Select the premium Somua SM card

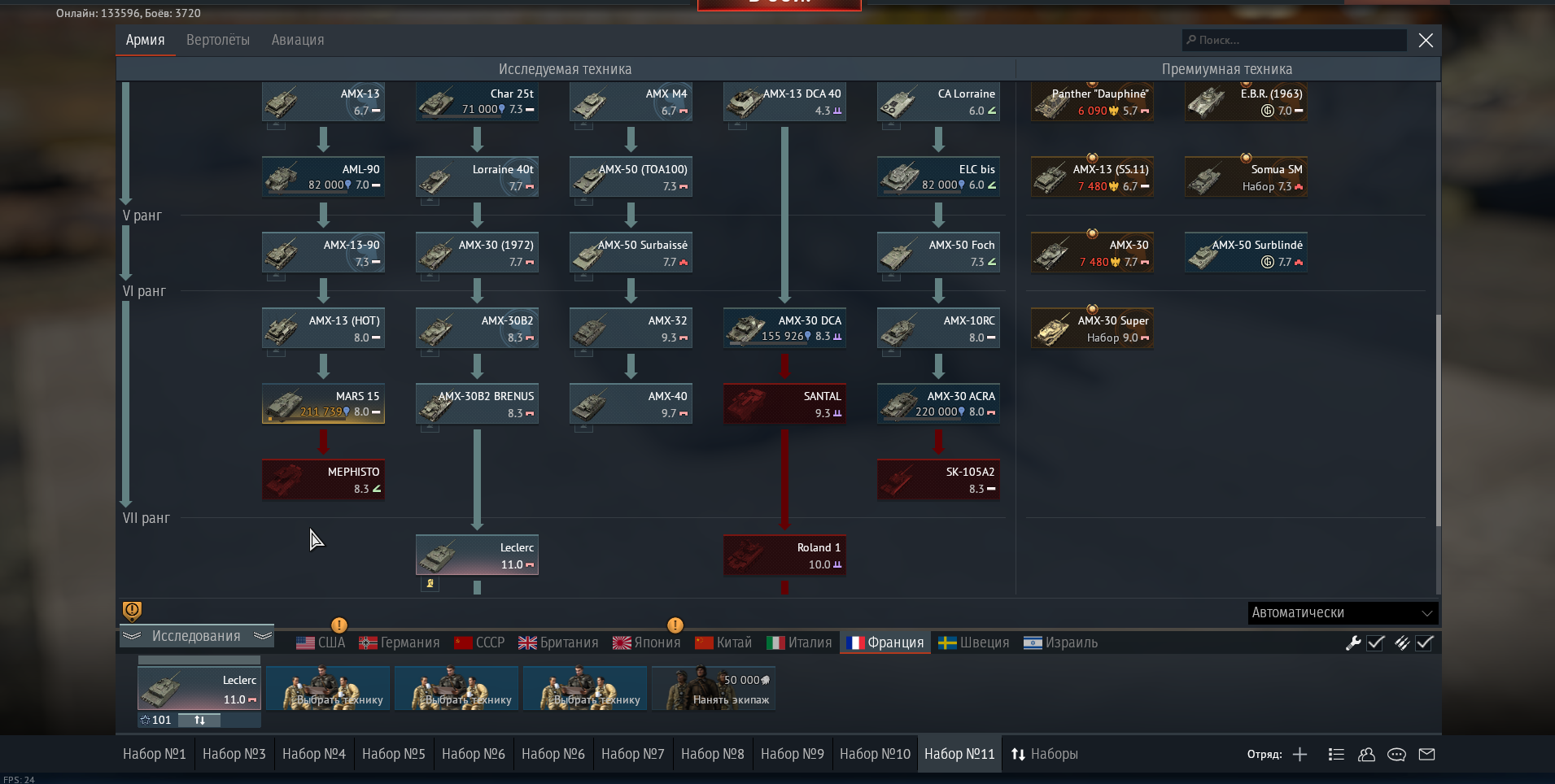click(x=1246, y=177)
